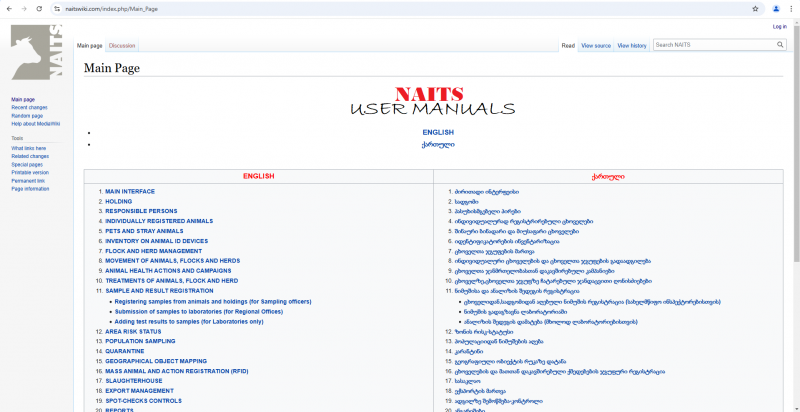The height and width of the screenshot is (412, 800).
Task: Switch to the Discussion tab
Action: coord(122,46)
